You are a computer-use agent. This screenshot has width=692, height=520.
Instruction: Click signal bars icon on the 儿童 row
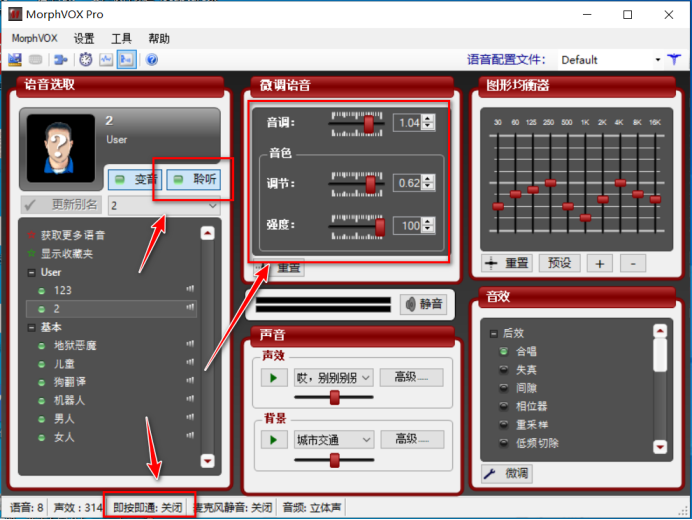point(190,362)
